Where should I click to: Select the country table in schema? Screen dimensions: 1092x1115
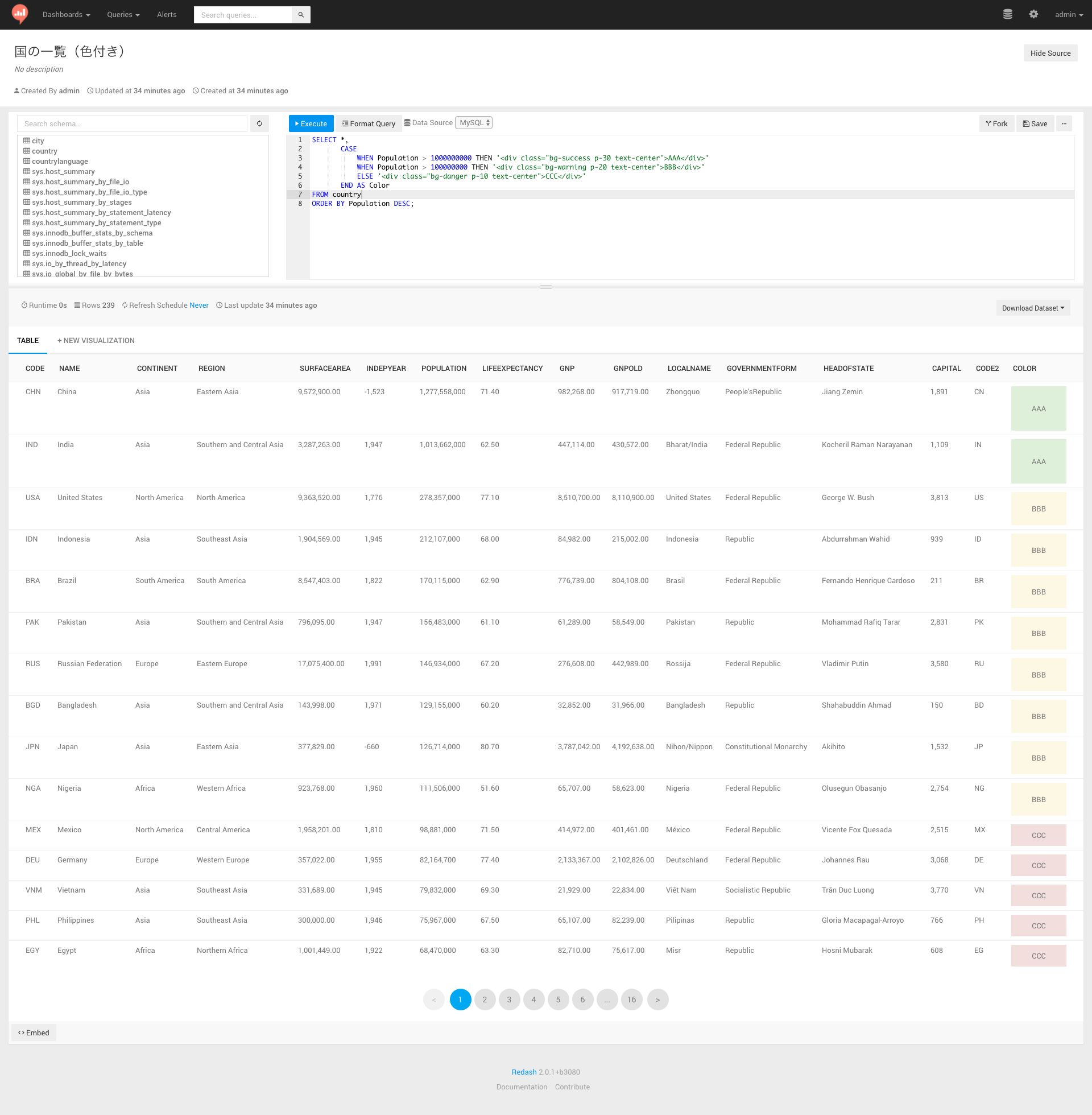point(44,151)
